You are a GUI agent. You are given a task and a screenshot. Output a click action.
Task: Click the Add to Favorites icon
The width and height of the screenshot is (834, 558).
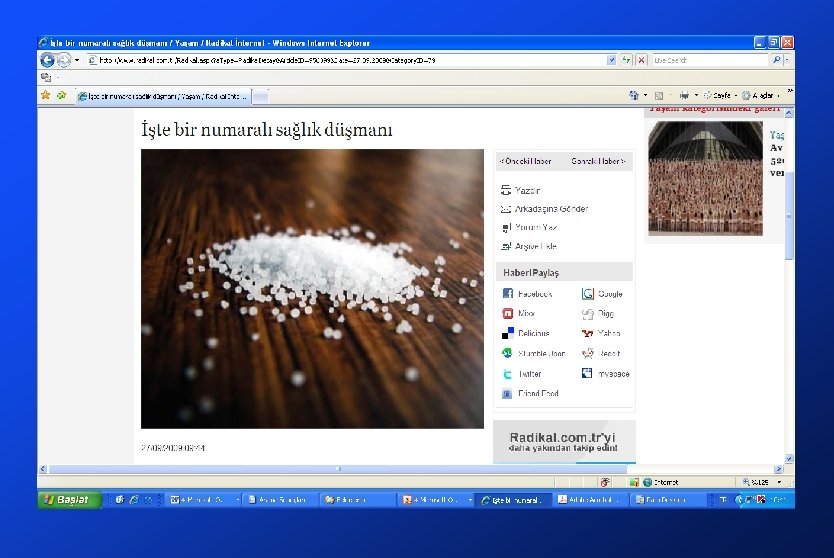62,95
